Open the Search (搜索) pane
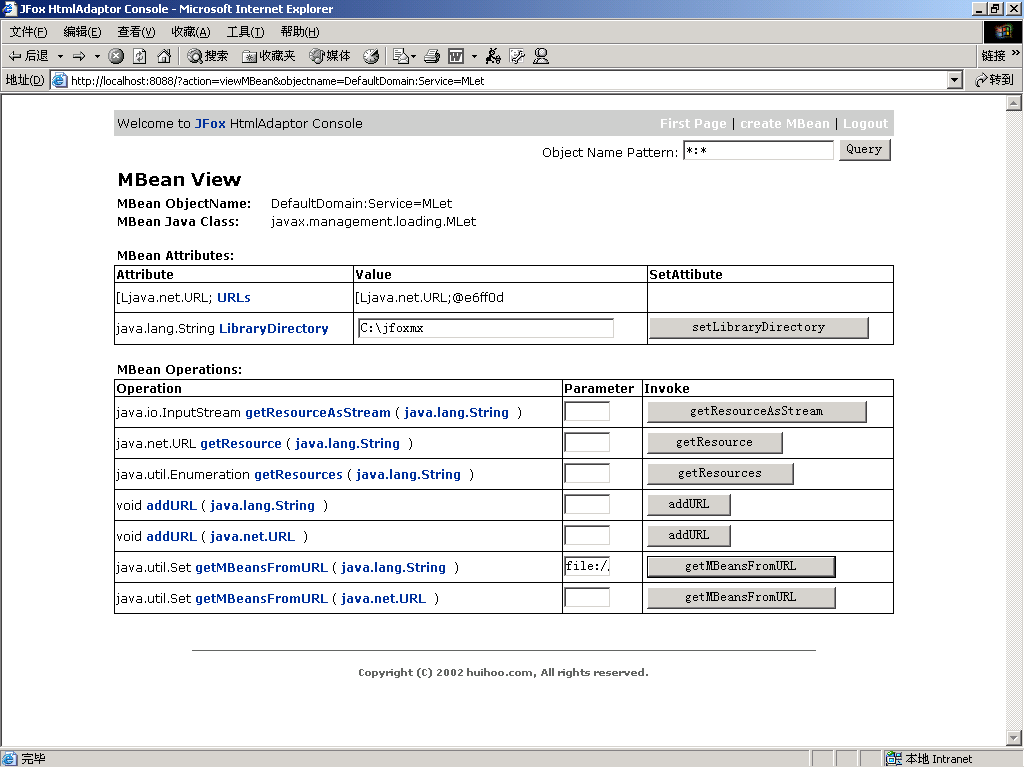Image resolution: width=1024 pixels, height=768 pixels. coord(208,56)
